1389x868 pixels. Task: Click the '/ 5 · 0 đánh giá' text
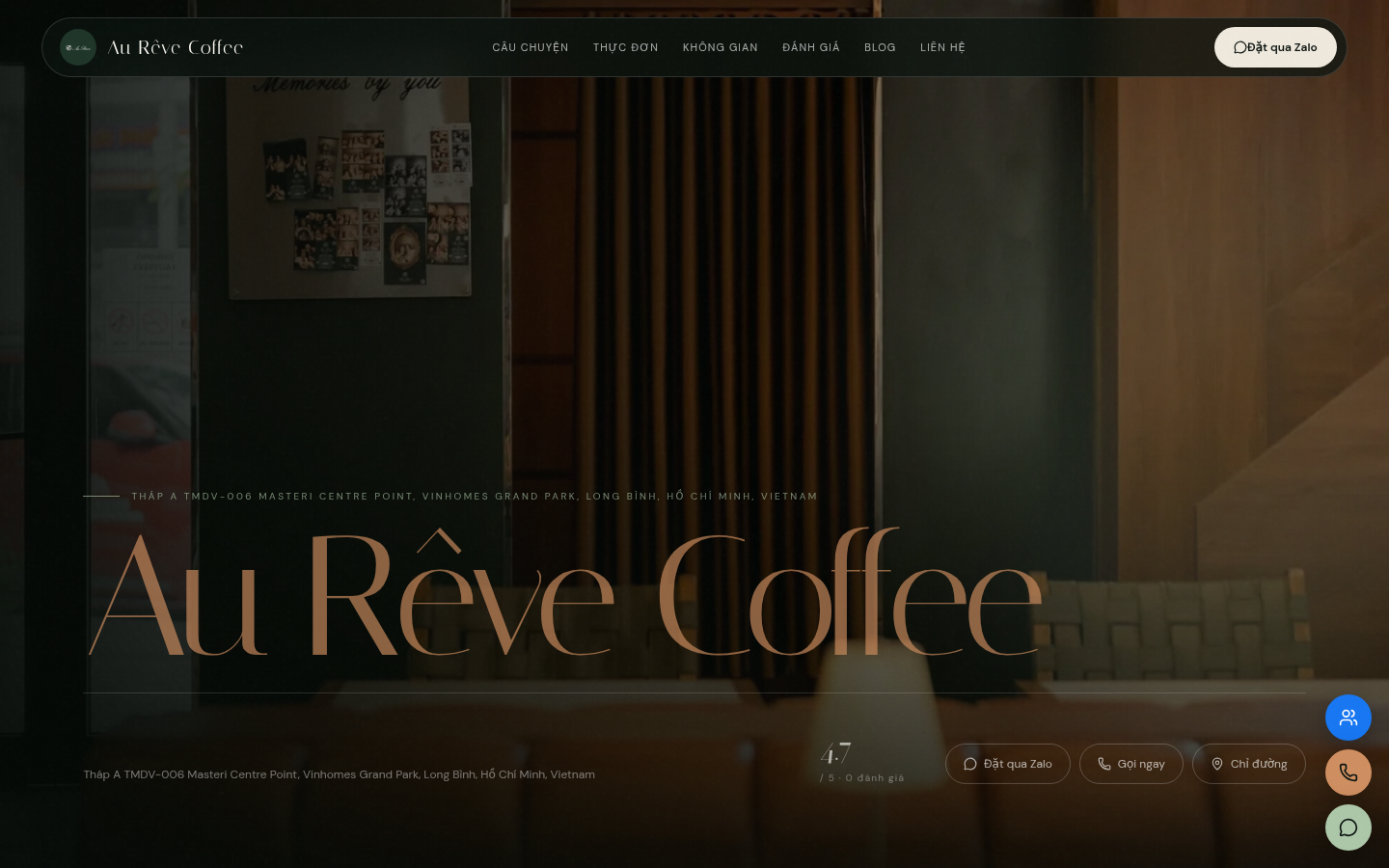point(862,778)
